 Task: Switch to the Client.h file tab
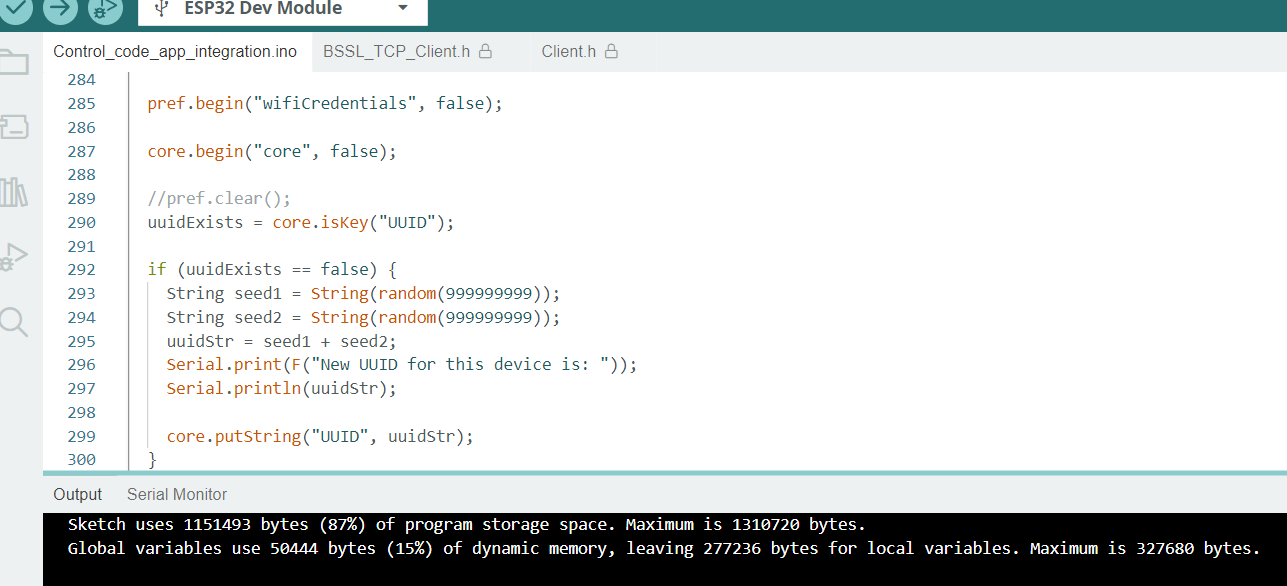click(568, 52)
